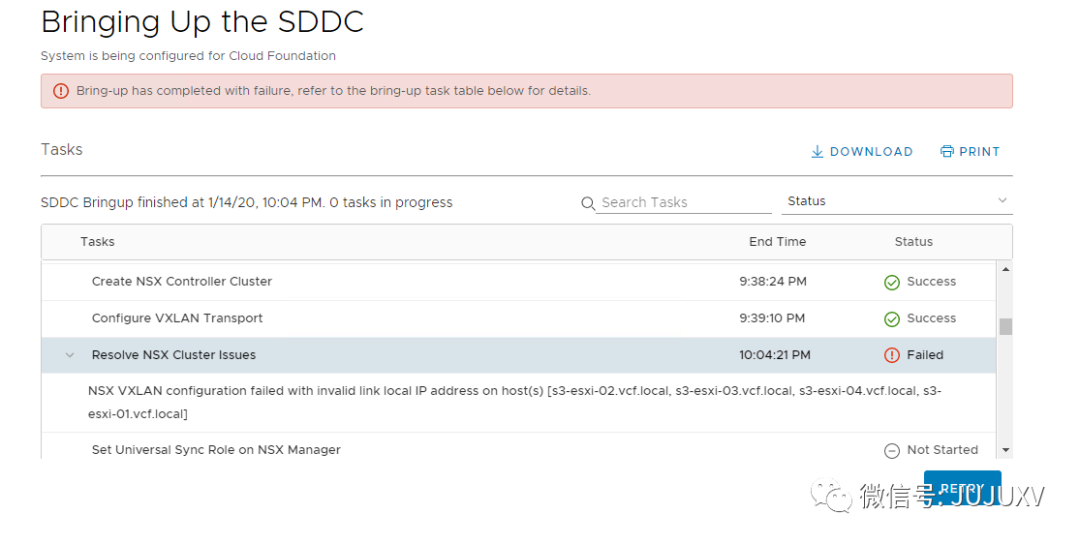Click the Status dropdown chevron arrow
This screenshot has height=544, width=1080.
pos(1002,201)
